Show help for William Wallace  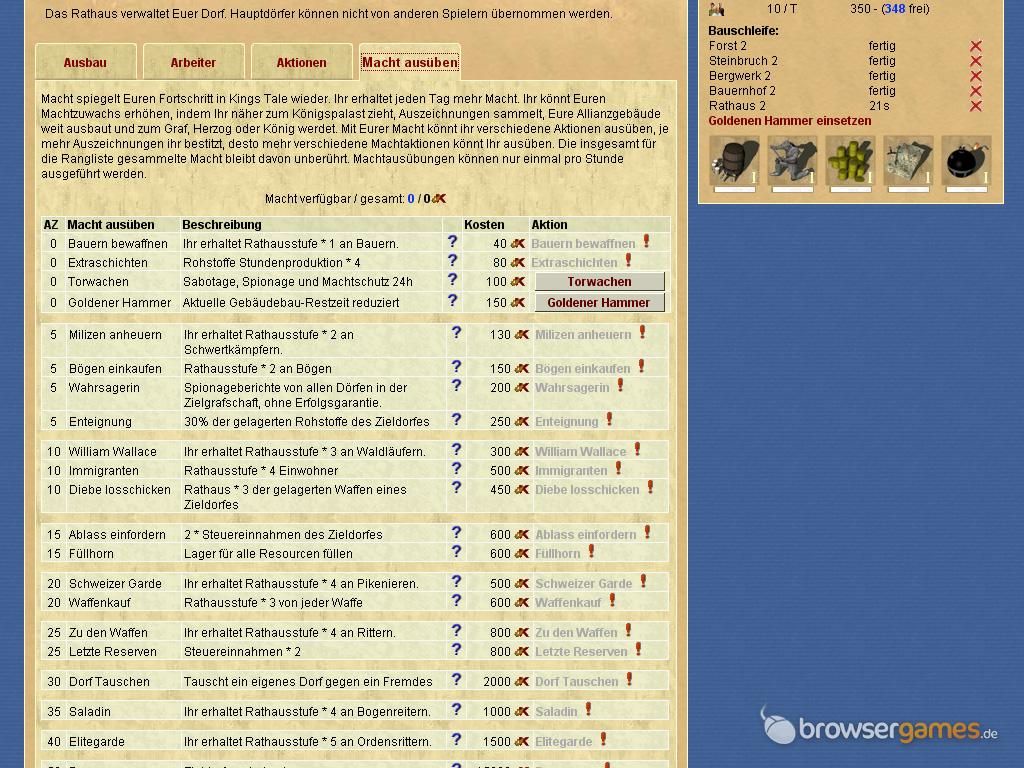click(x=456, y=449)
